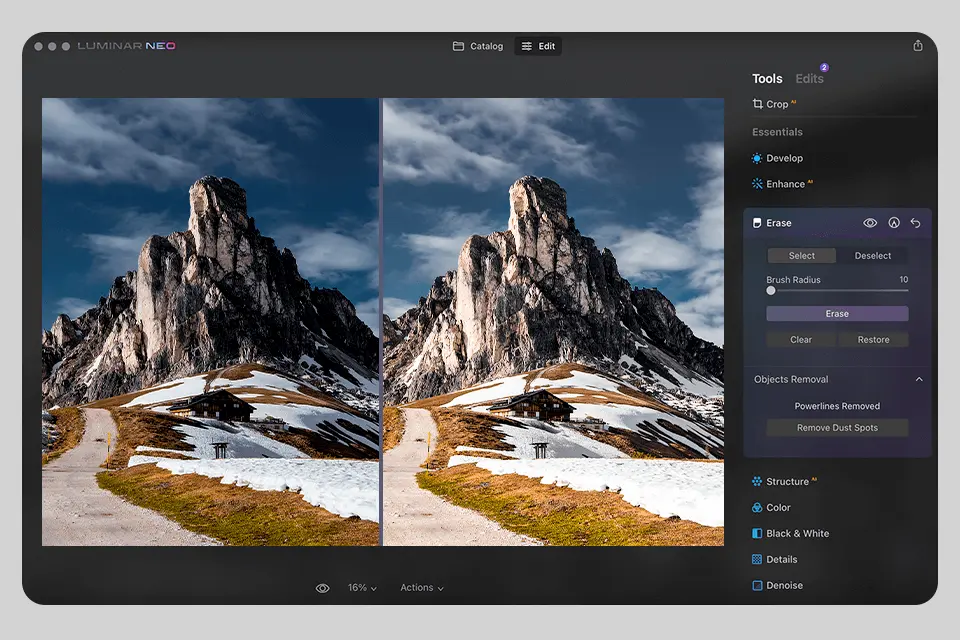The height and width of the screenshot is (640, 960).
Task: Select the brush mode icon in Erase panel
Action: pyautogui.click(x=893, y=223)
